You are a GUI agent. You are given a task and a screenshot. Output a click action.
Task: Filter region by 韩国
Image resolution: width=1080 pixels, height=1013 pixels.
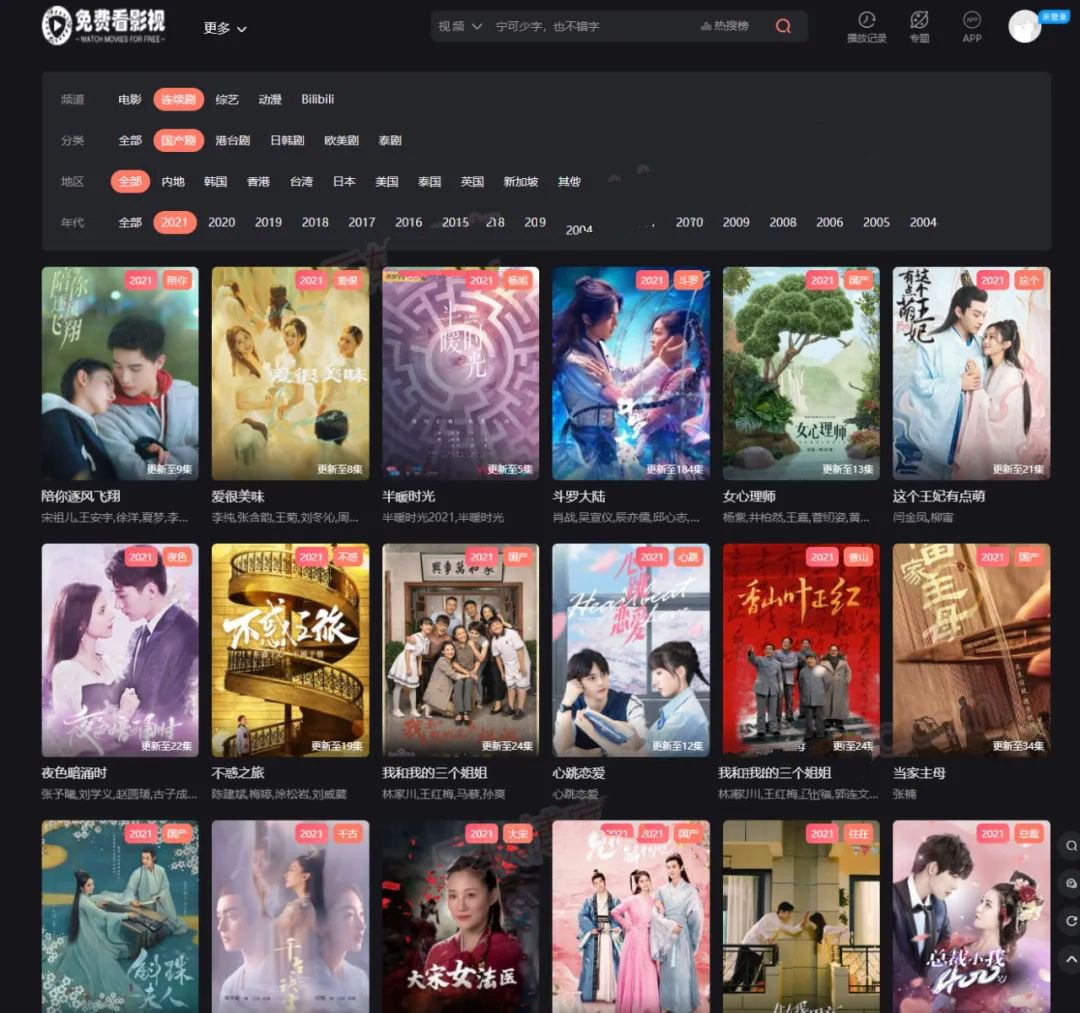click(x=216, y=182)
